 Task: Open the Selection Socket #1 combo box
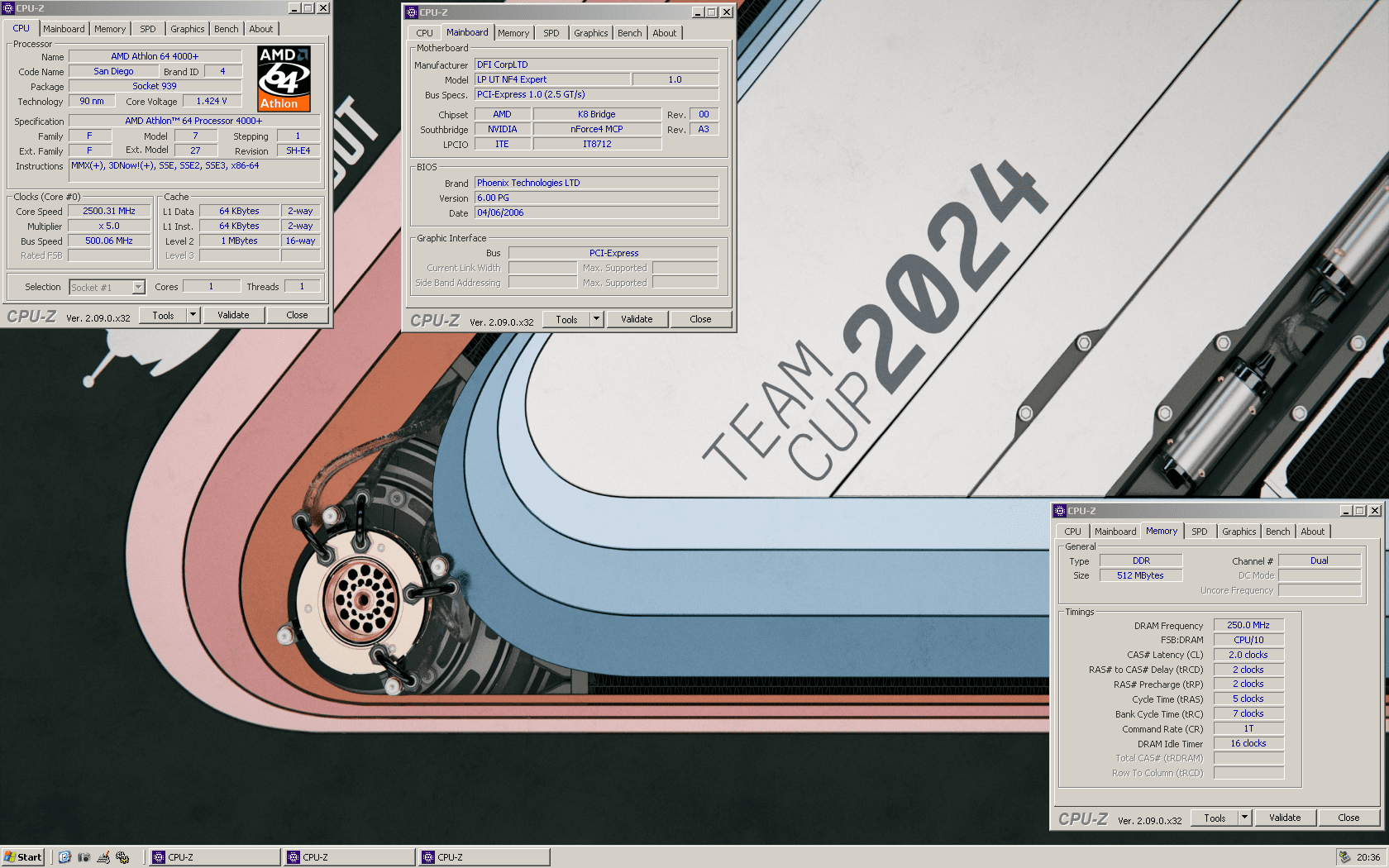[x=107, y=287]
